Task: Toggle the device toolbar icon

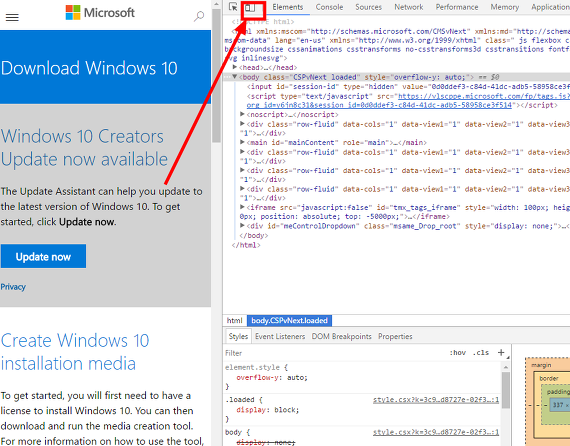Action: coord(250,7)
